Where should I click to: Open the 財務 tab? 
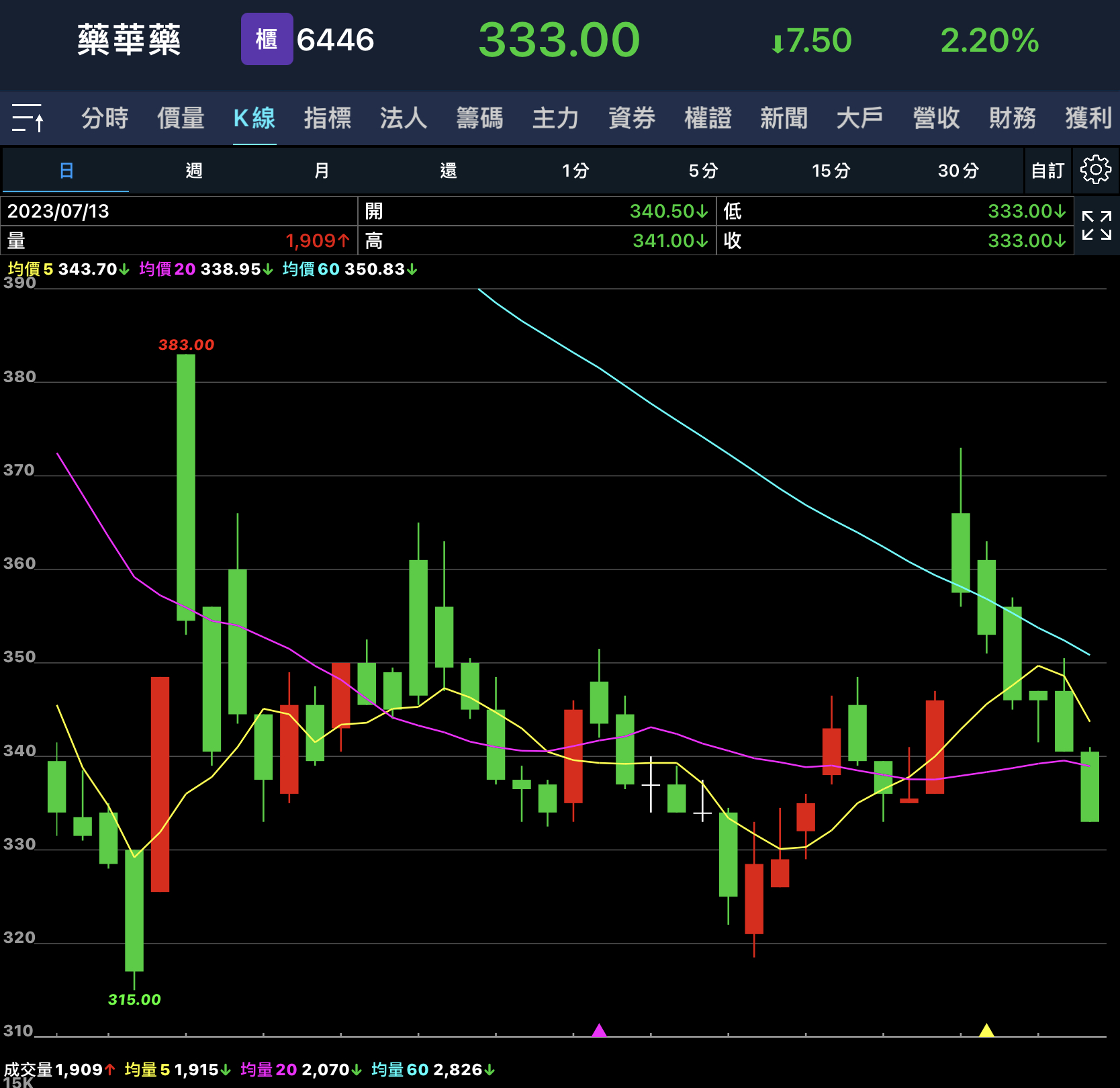[x=1012, y=118]
